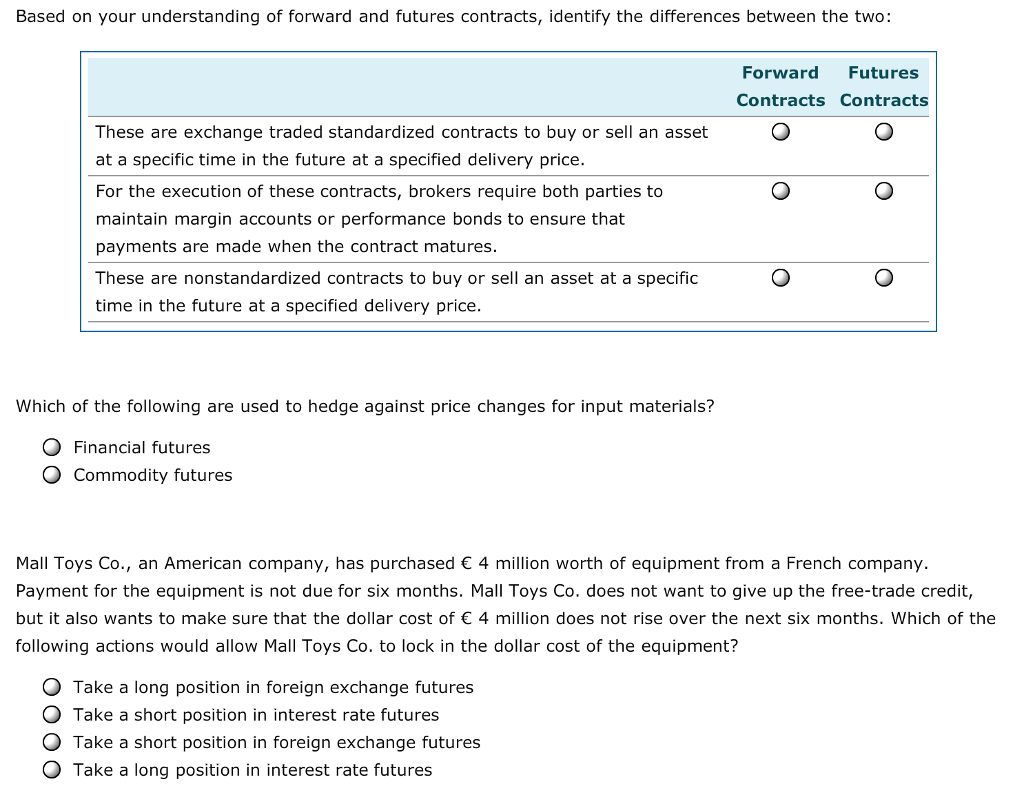Select Forward Contracts for nonstandardized contracts statement
Screen dimensions: 1024x795
(780, 277)
